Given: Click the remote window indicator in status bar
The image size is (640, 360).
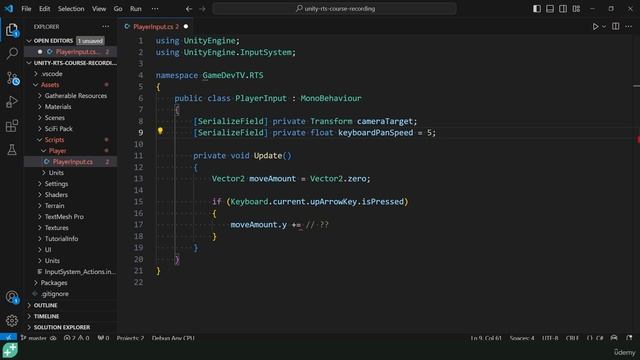Looking at the screenshot, I should click(x=8, y=338).
